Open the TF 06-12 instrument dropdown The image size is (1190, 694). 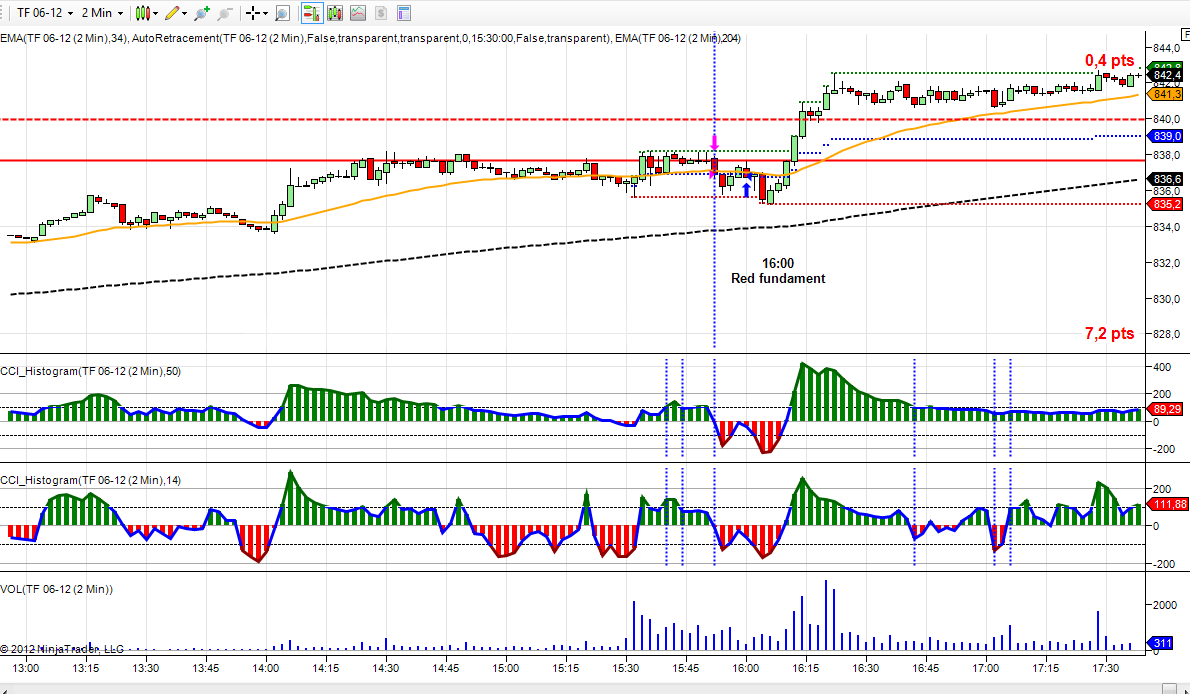coord(45,13)
